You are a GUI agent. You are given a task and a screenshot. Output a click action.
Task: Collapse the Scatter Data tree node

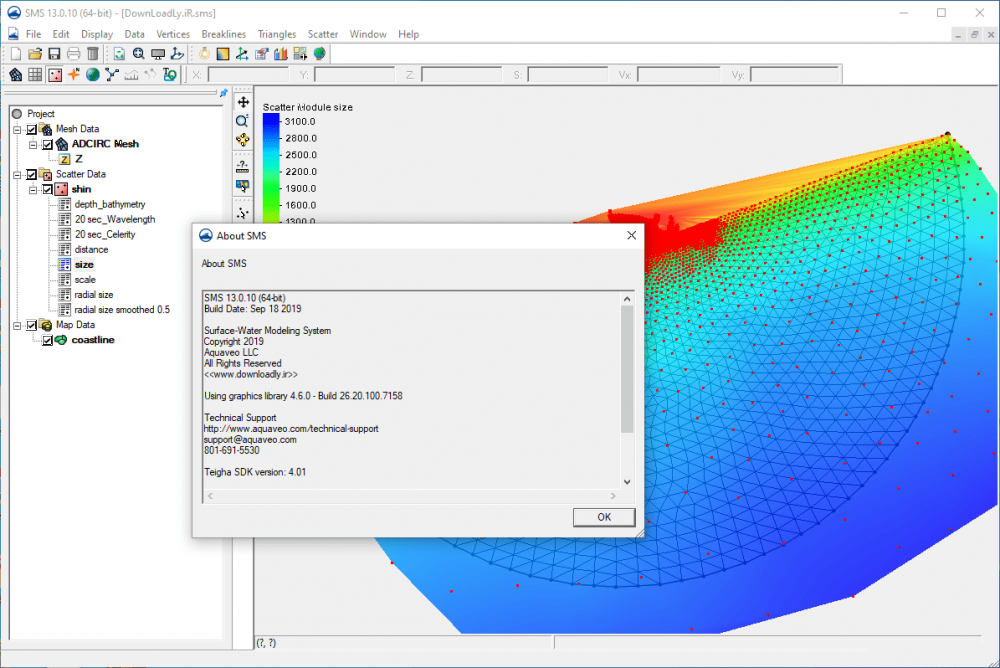point(17,174)
